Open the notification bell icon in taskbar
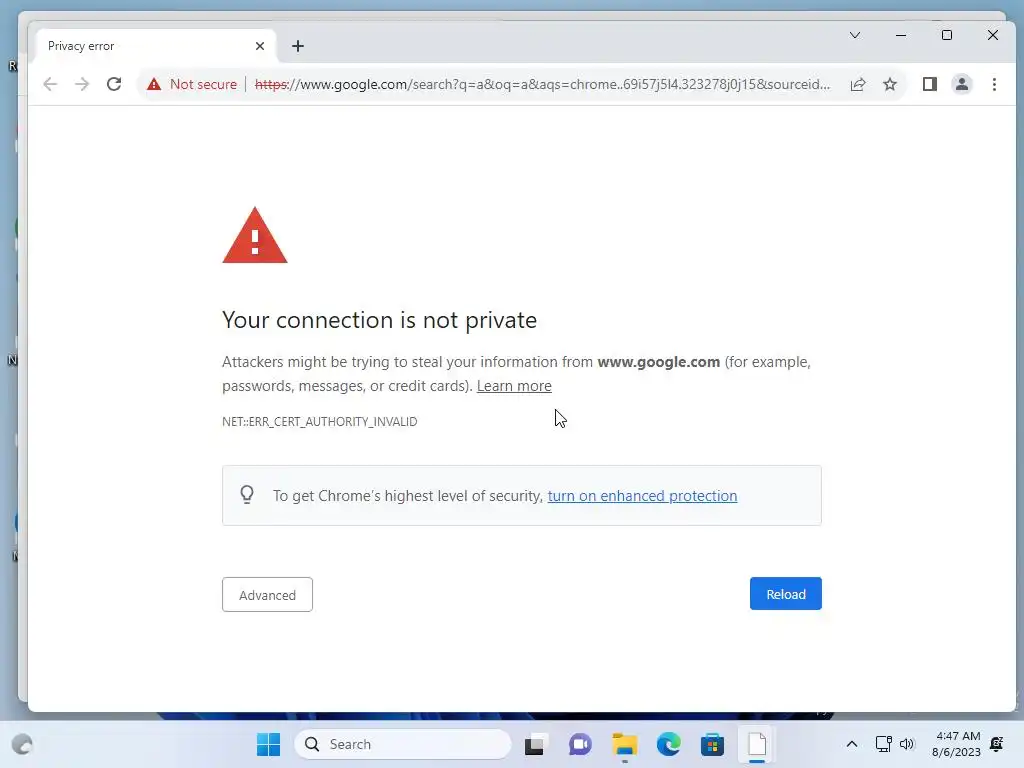Image resolution: width=1024 pixels, height=768 pixels. pyautogui.click(x=997, y=744)
